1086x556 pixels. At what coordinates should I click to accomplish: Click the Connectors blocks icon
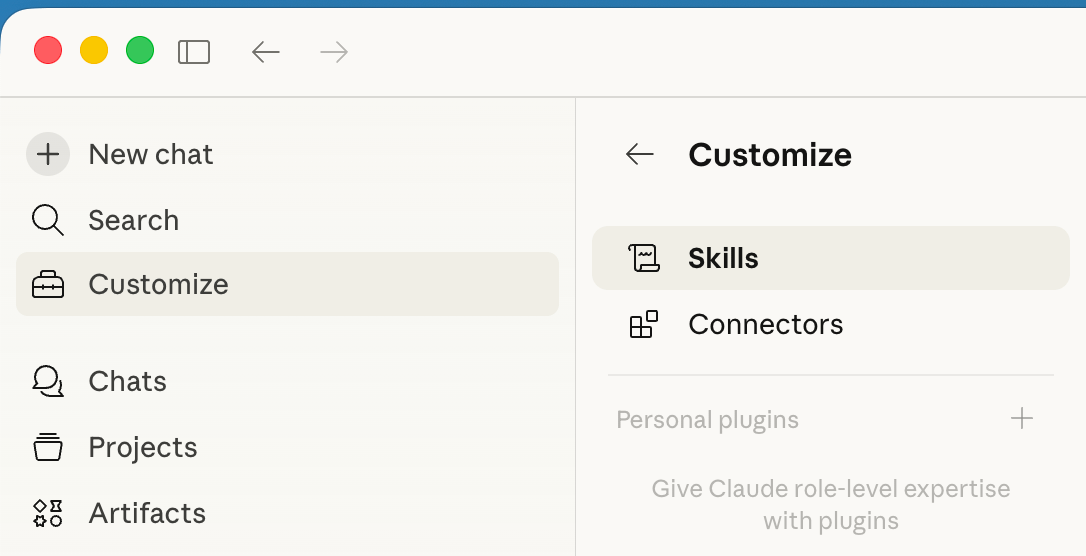point(643,324)
